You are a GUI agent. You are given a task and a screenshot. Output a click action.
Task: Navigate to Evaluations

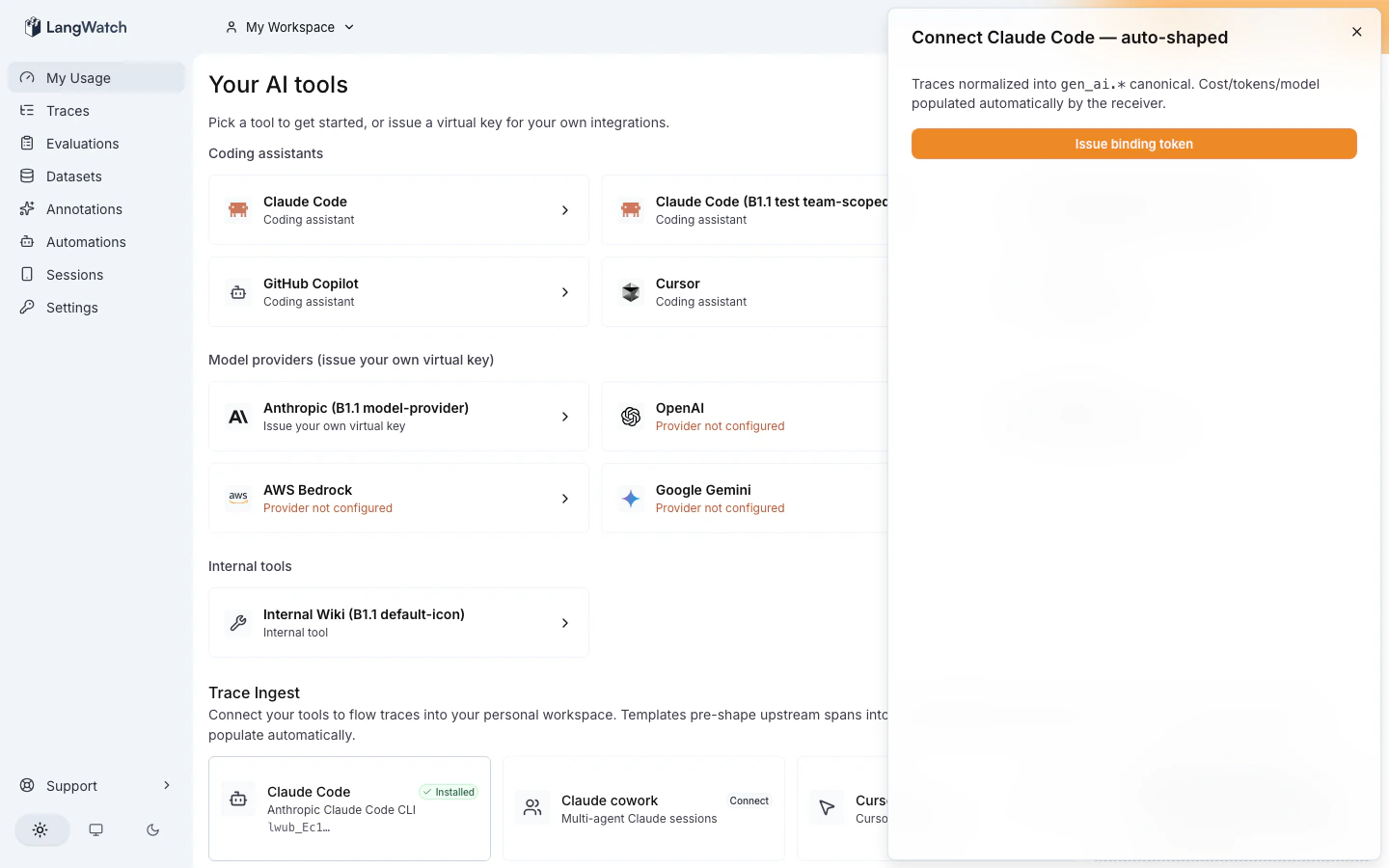96,144
